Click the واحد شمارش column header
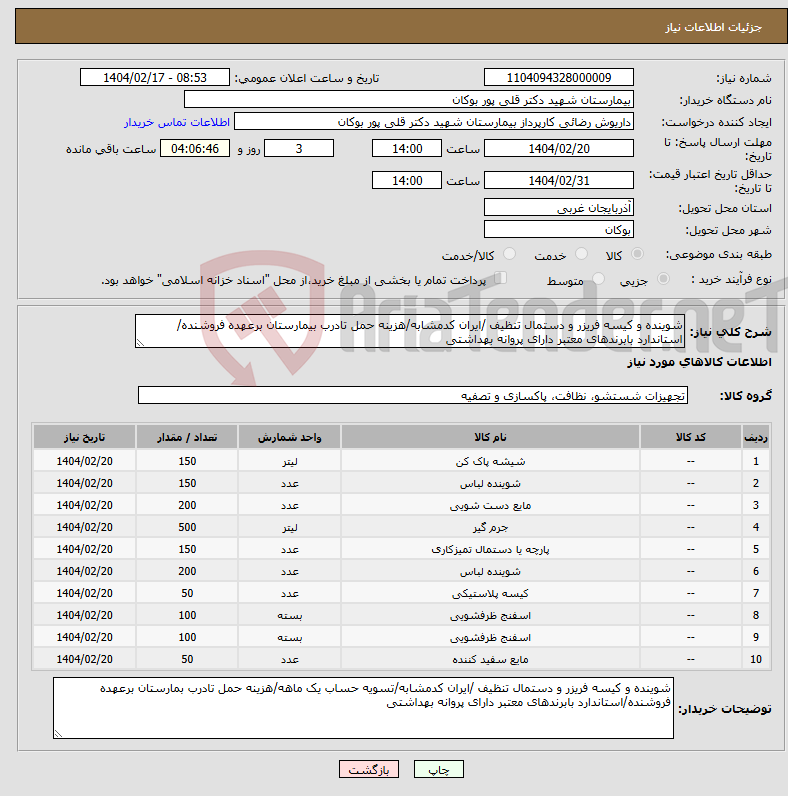Image resolution: width=788 pixels, height=796 pixels. pyautogui.click(x=289, y=437)
